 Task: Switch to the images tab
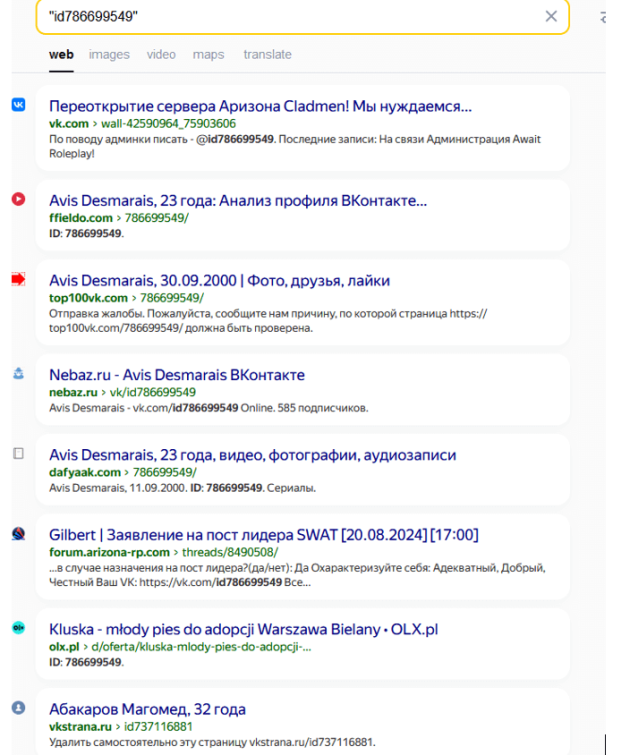tap(109, 54)
